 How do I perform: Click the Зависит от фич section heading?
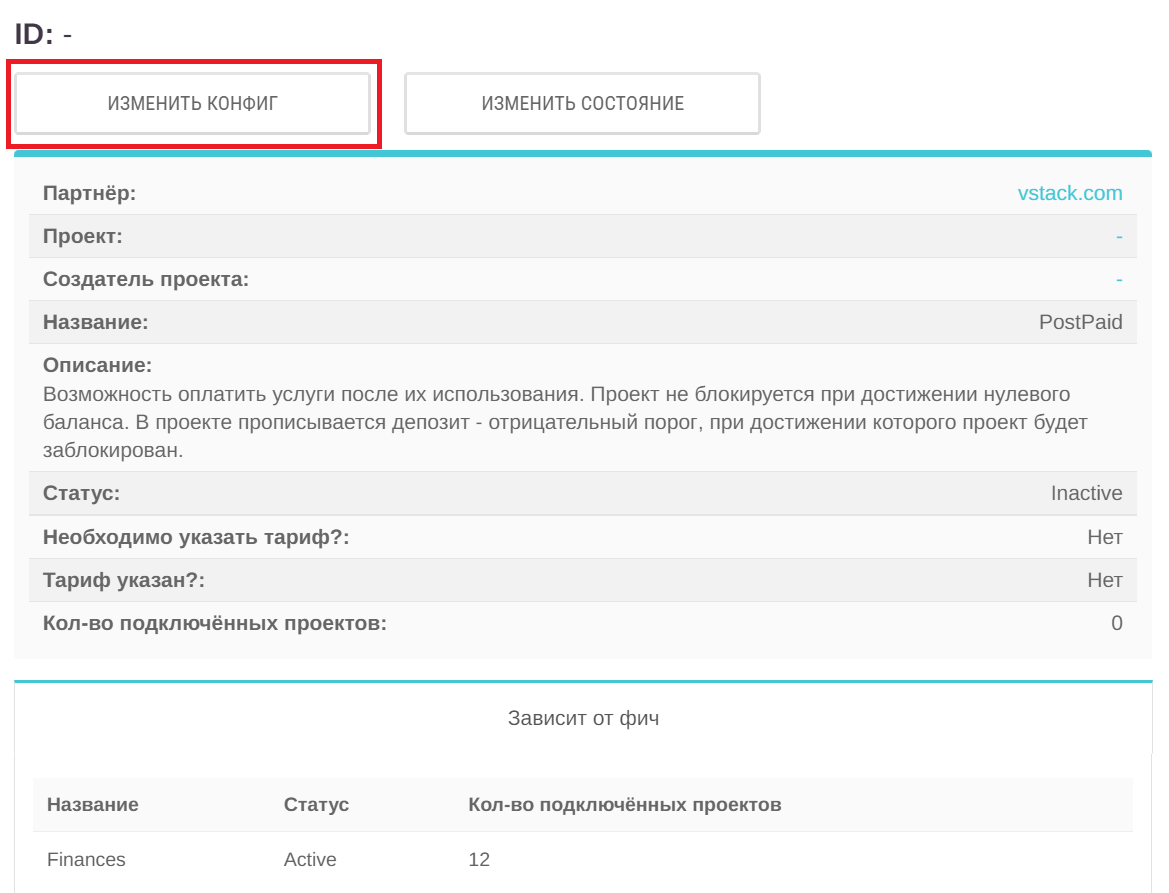coord(583,718)
